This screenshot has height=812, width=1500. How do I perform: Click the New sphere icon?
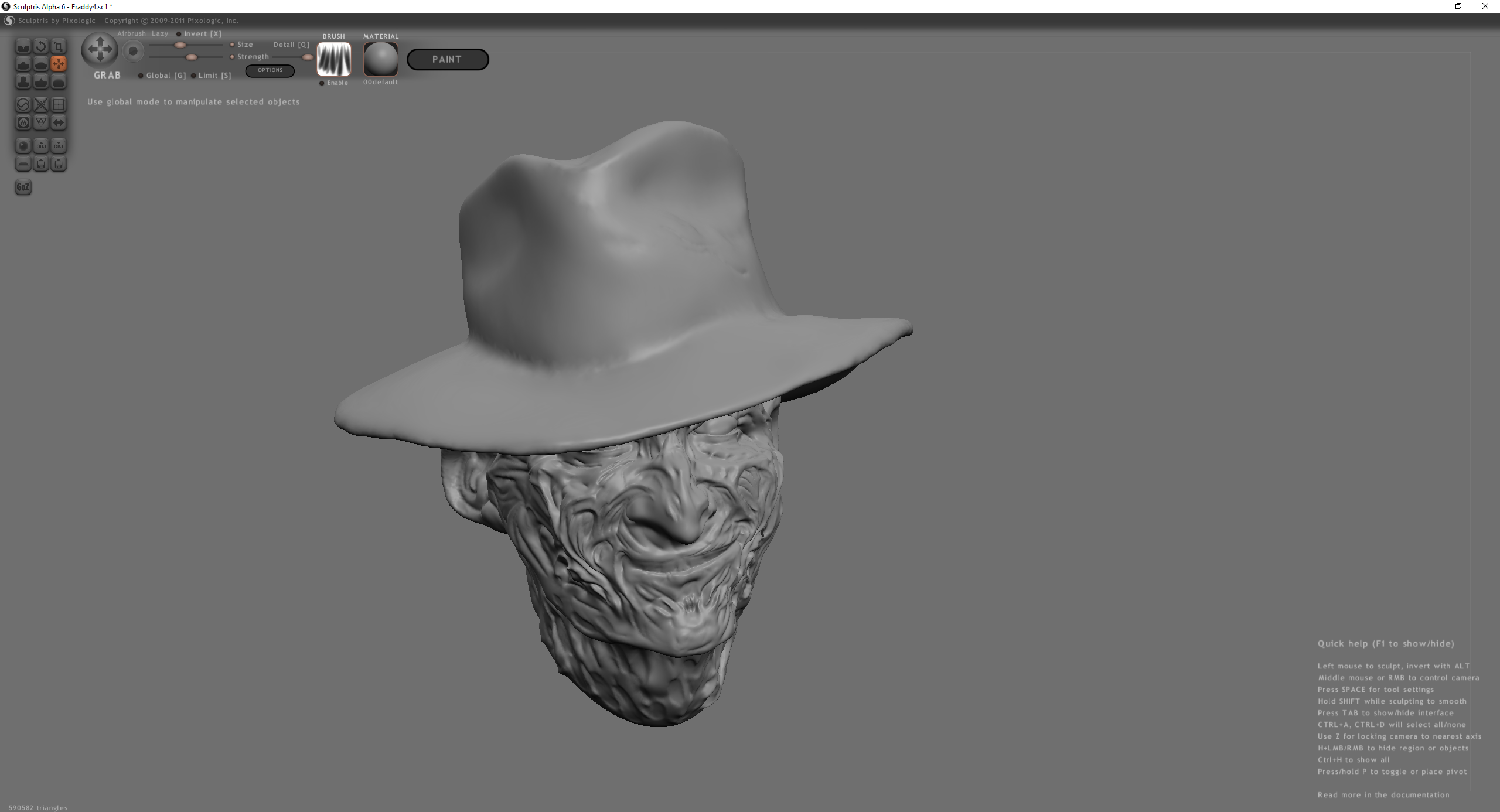[x=23, y=146]
